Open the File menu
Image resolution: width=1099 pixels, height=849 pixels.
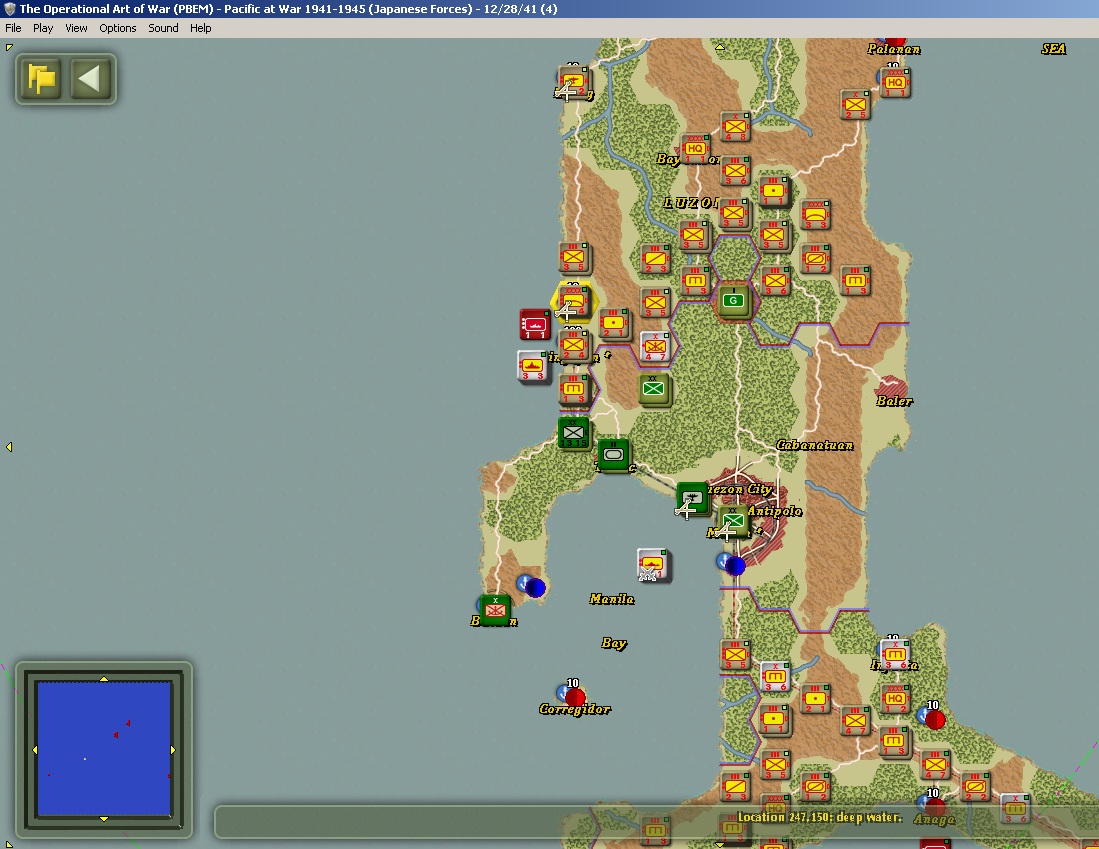tap(13, 28)
